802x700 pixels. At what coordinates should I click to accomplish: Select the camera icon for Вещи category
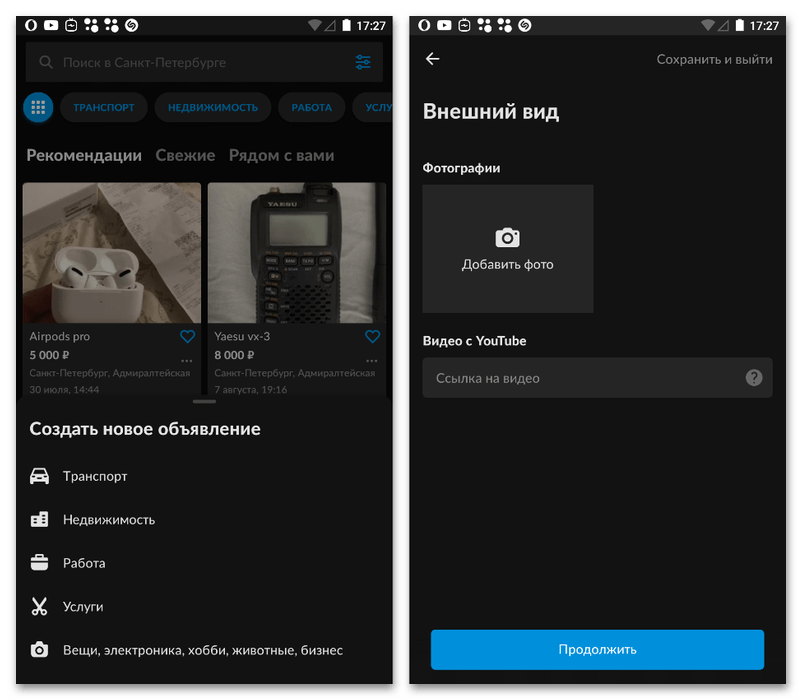(x=39, y=650)
